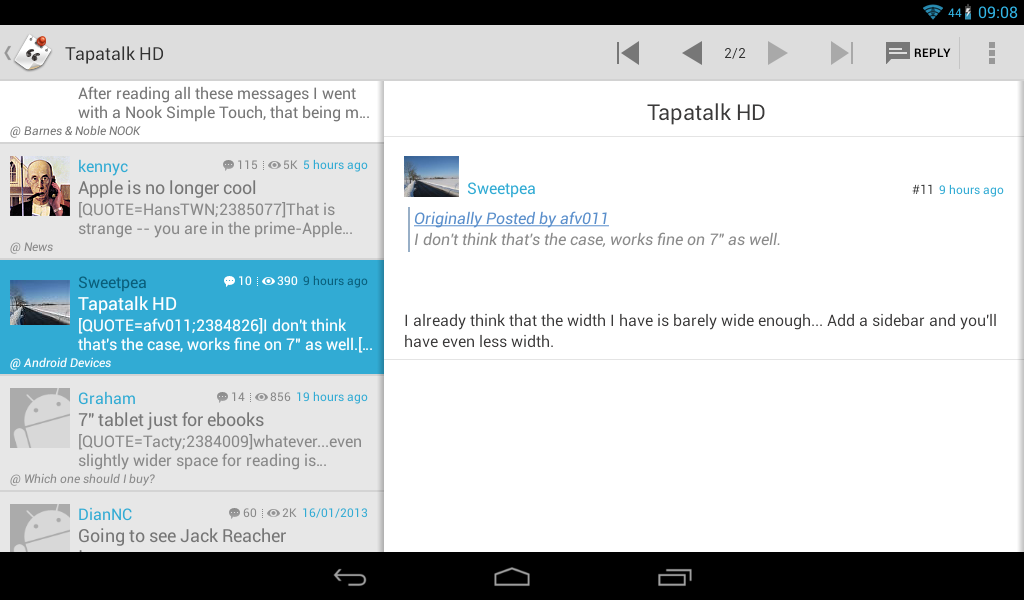1024x600 pixels.
Task: Tap the 390 views eye icon
Action: pos(268,281)
